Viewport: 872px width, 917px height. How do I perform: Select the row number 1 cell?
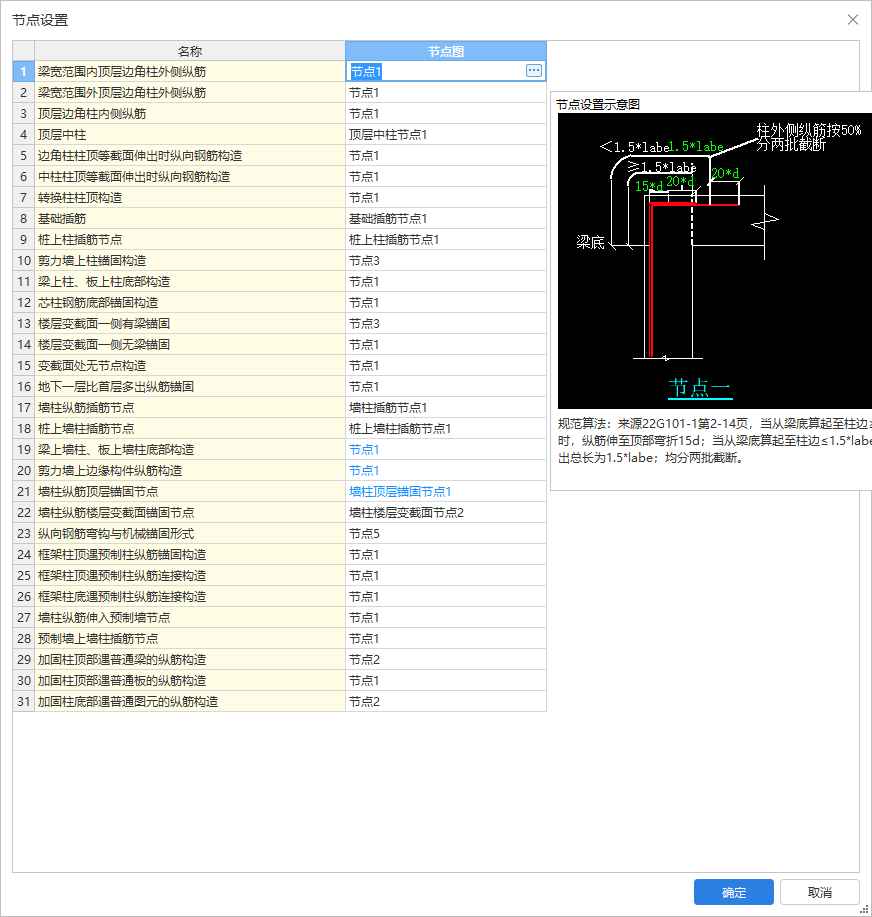[x=22, y=71]
